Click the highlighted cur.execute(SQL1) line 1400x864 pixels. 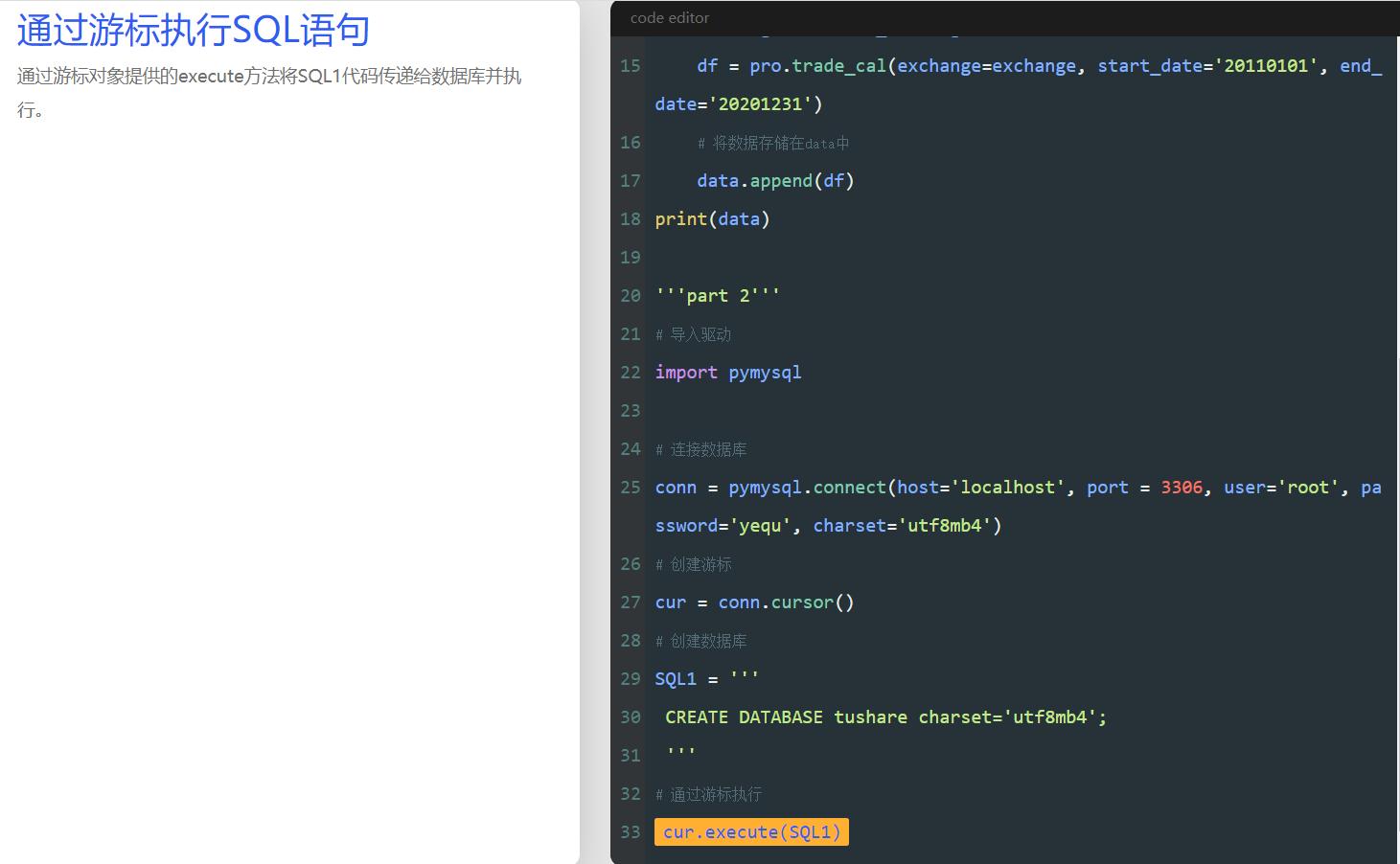coord(751,832)
